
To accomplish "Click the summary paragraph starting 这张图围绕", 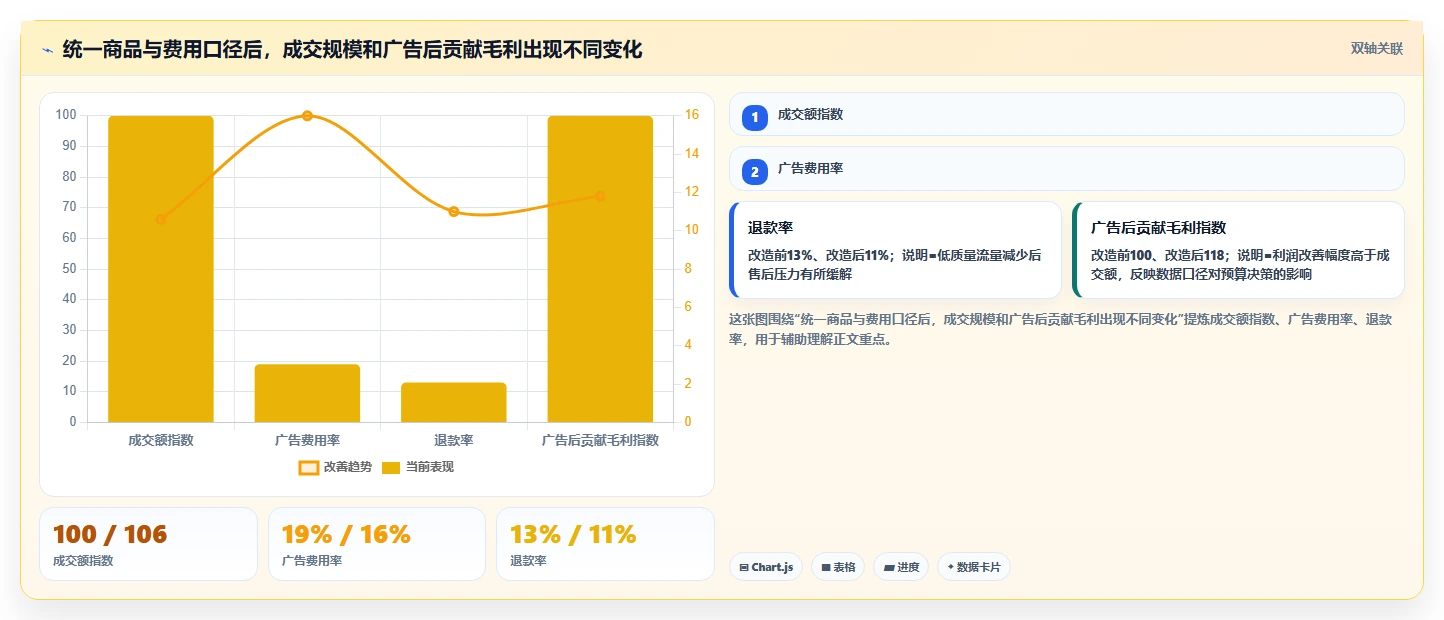I will click(1062, 329).
